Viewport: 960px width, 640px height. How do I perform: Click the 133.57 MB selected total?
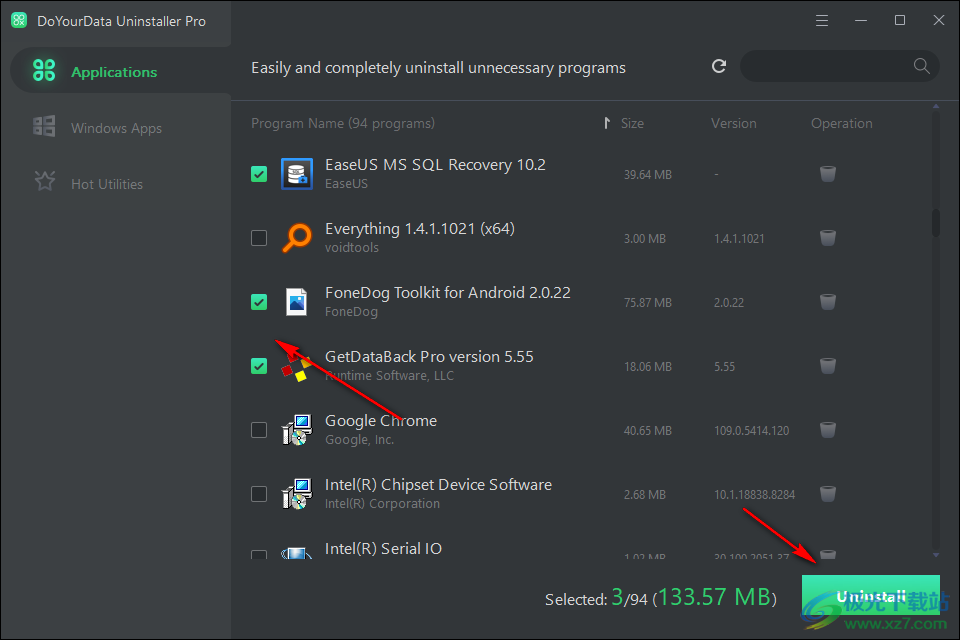(714, 597)
